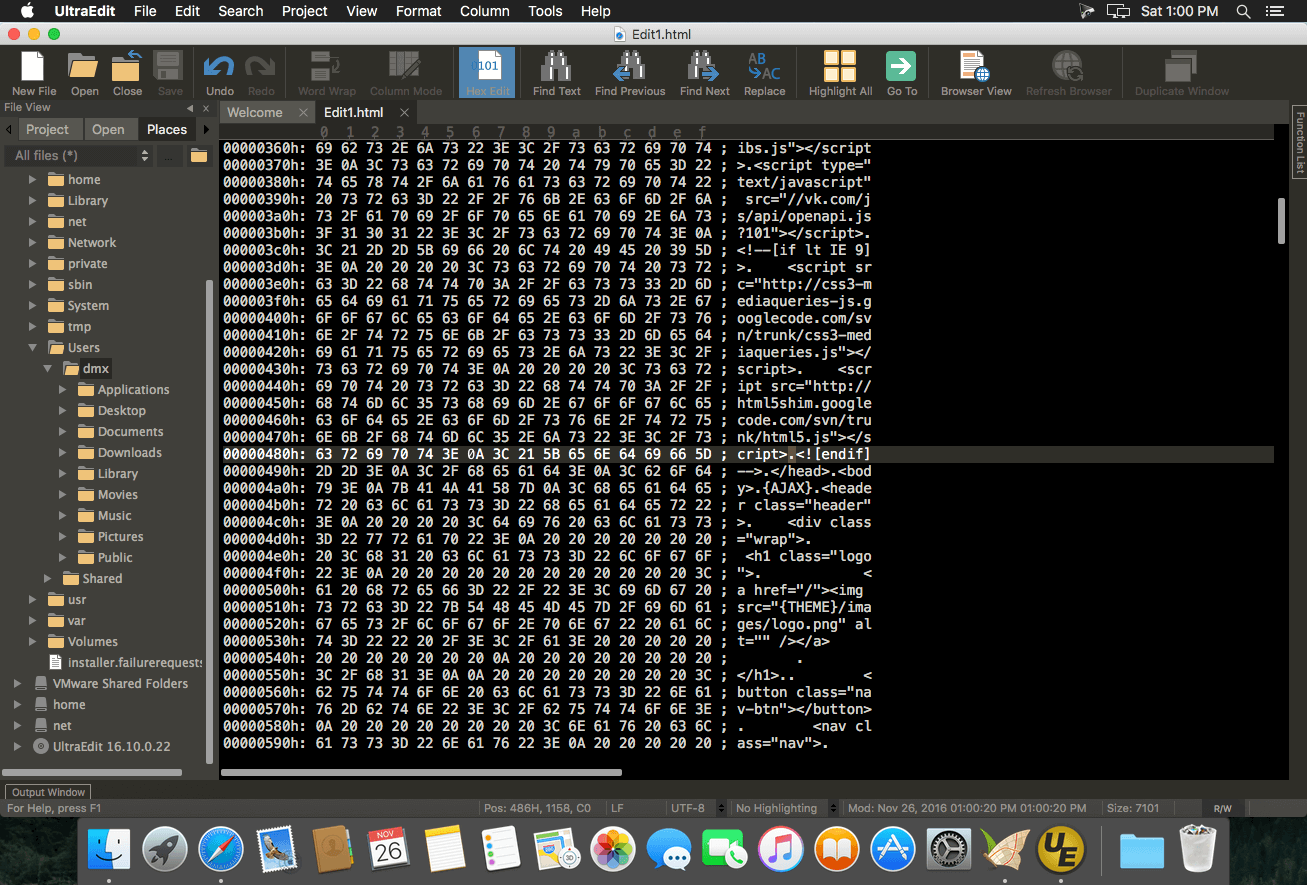Expand the Documents folder
The height and width of the screenshot is (885, 1307).
click(x=63, y=432)
